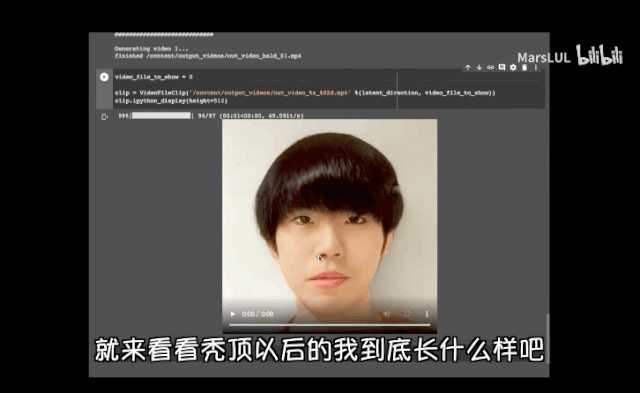The width and height of the screenshot is (640, 393).
Task: Seek along the video progress bar
Action: [329, 325]
